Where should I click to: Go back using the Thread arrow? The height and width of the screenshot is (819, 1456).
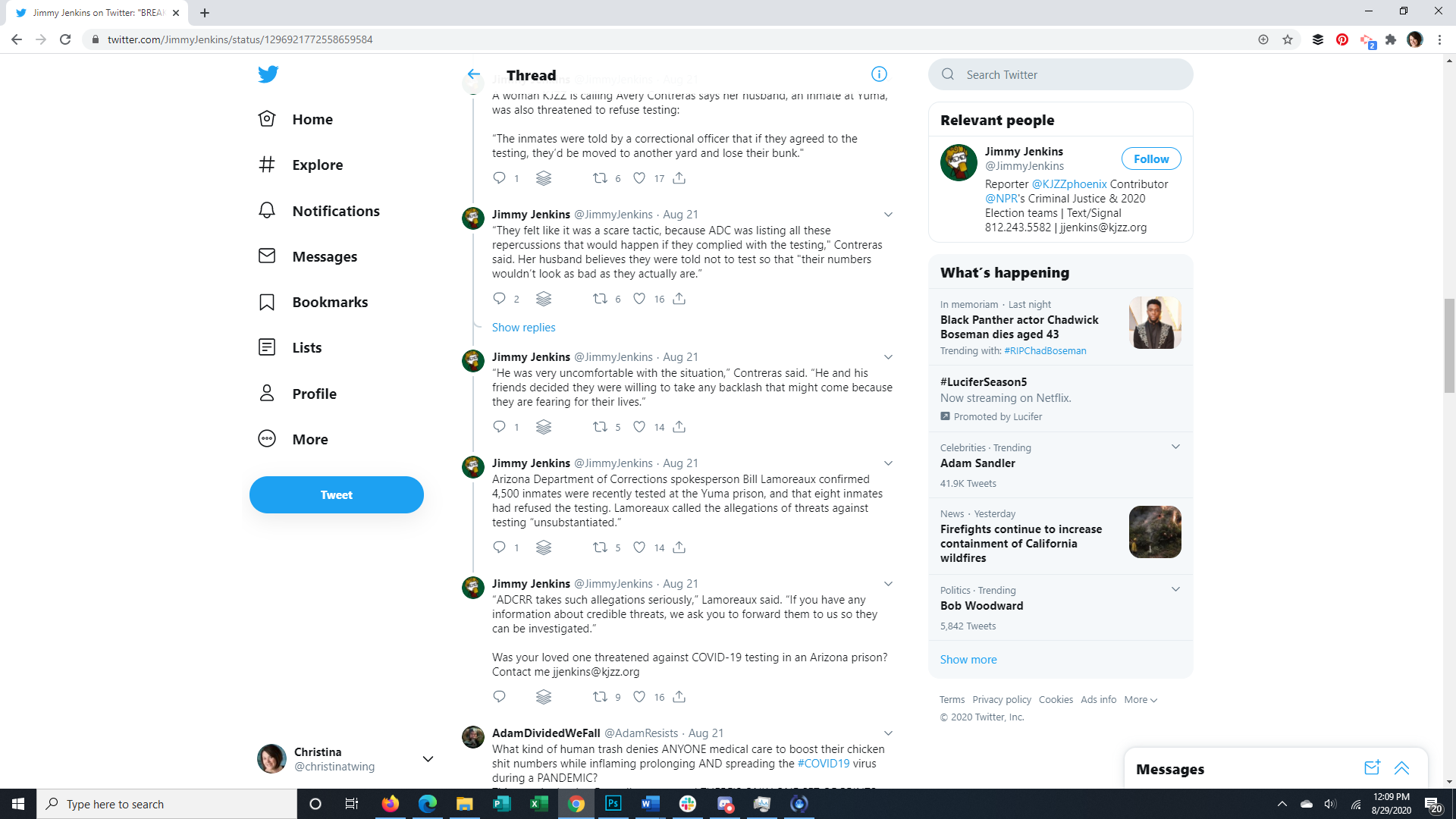473,74
